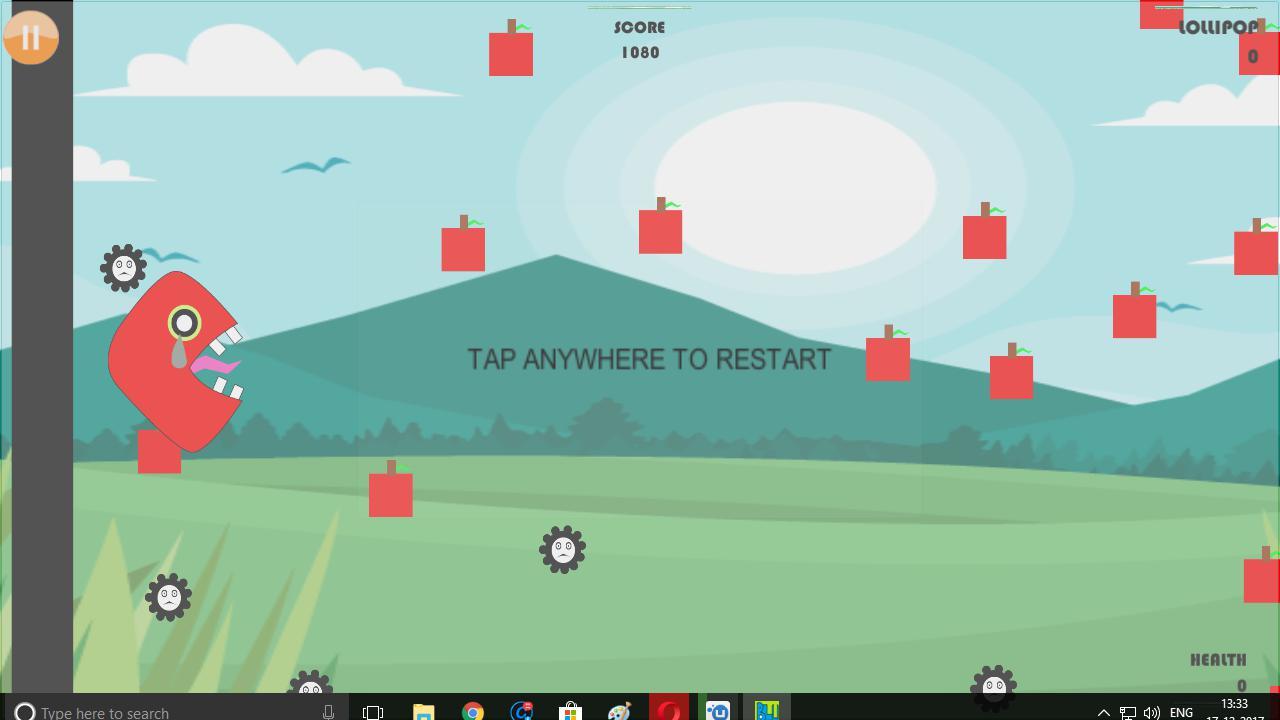Viewport: 1280px width, 720px height.
Task: Expand the hidden system tray icons
Action: (1103, 713)
